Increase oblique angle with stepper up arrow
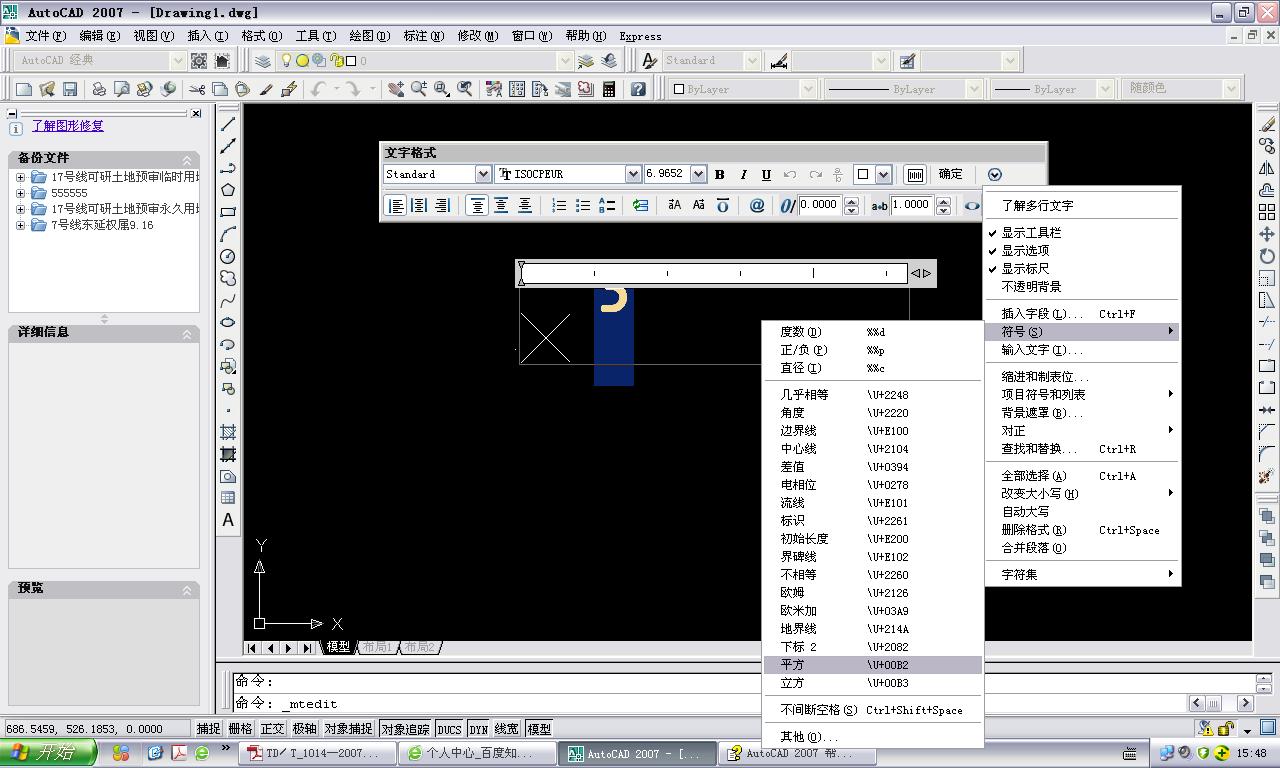The image size is (1280, 768). [851, 201]
